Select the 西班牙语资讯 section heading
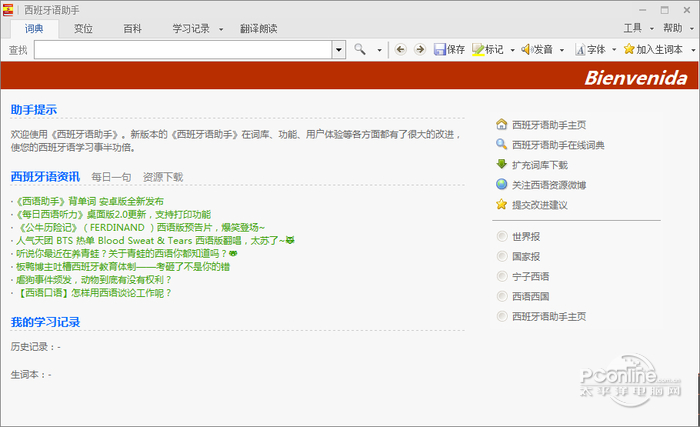700x427 pixels. pyautogui.click(x=46, y=176)
